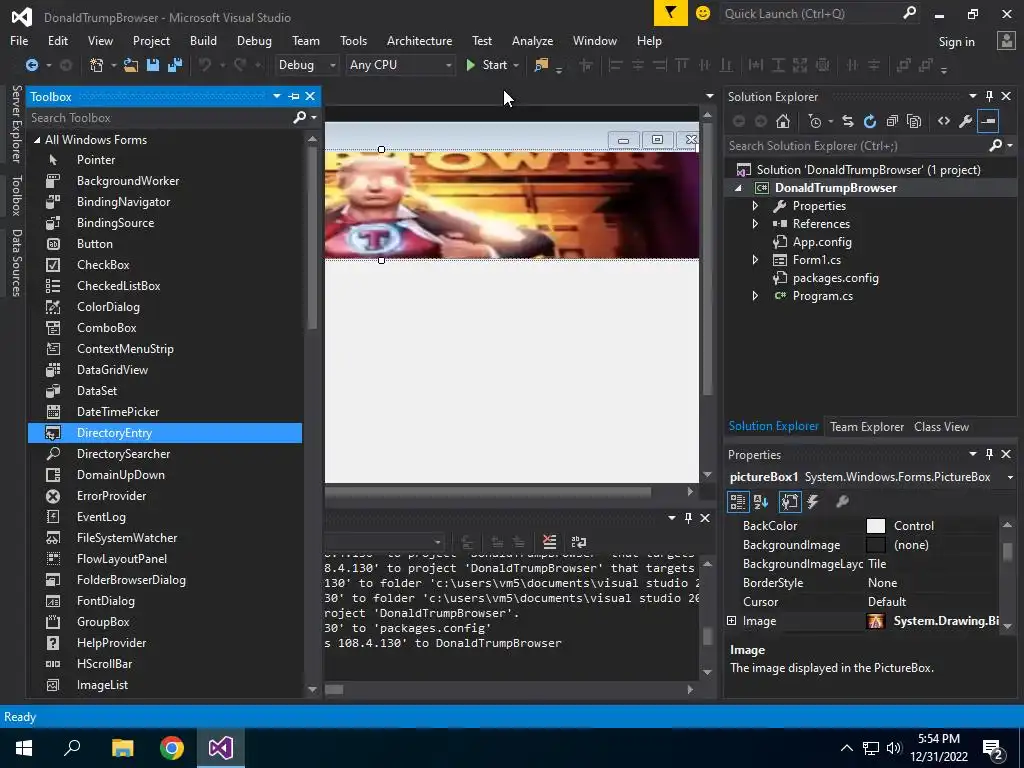
Task: Toggle Show All Files in Solution Explorer
Action: 914,121
